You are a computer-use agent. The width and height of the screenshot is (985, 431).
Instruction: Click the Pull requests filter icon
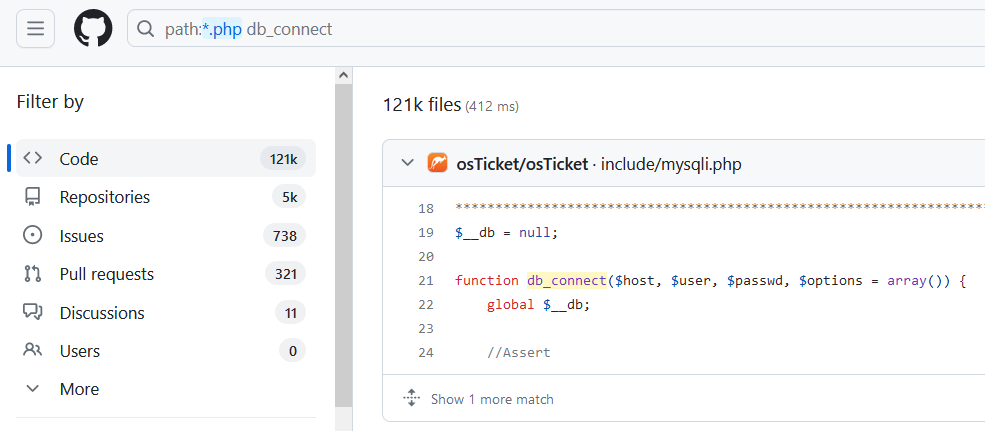(33, 274)
